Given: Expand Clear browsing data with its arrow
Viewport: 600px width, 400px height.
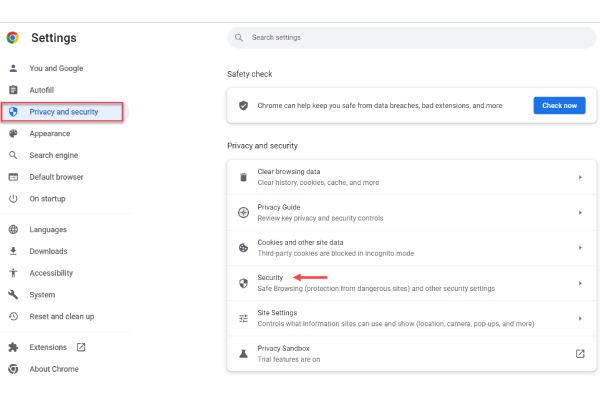Looking at the screenshot, I should 580,177.
